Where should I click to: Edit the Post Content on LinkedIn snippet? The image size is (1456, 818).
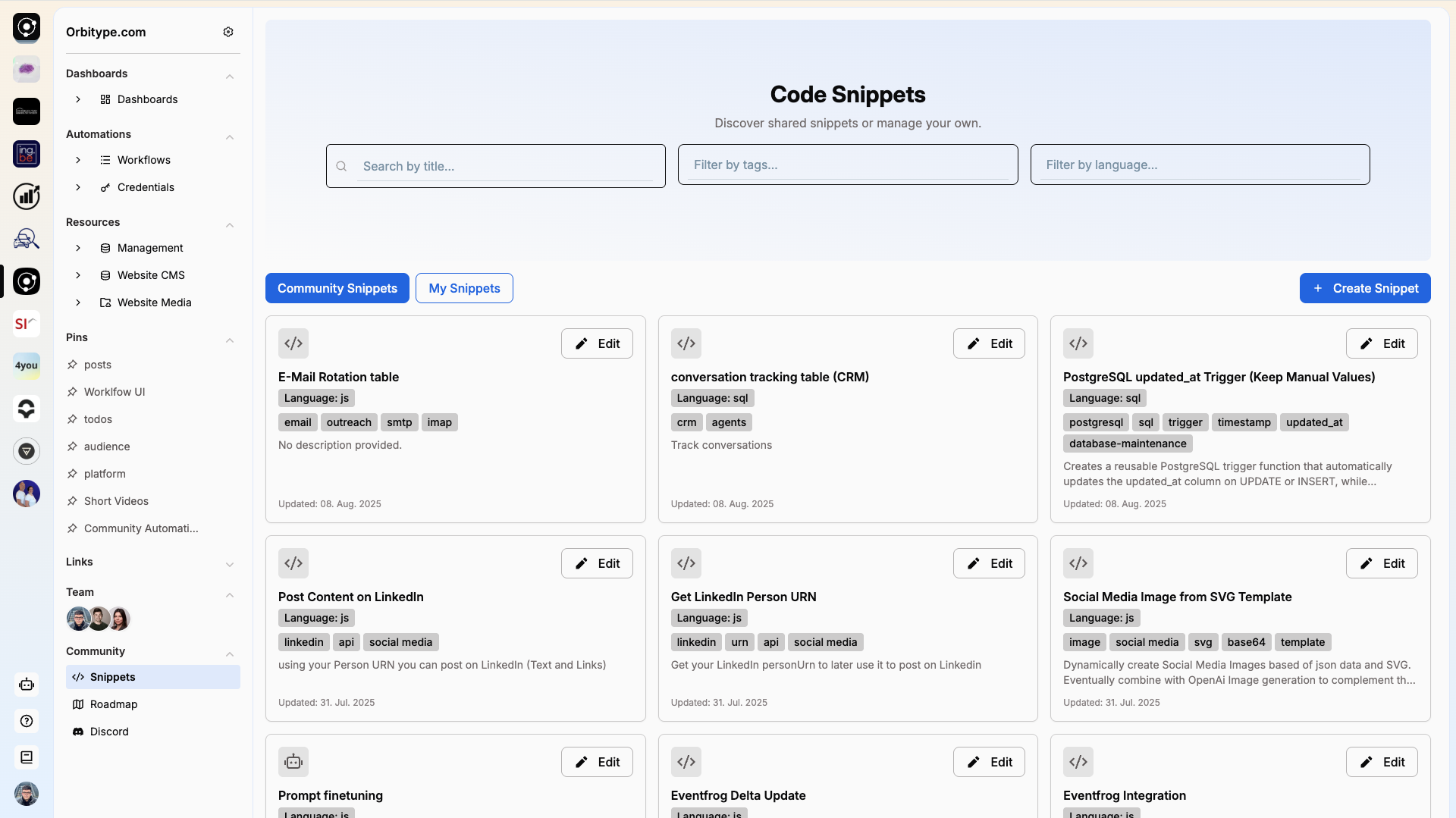click(x=597, y=563)
